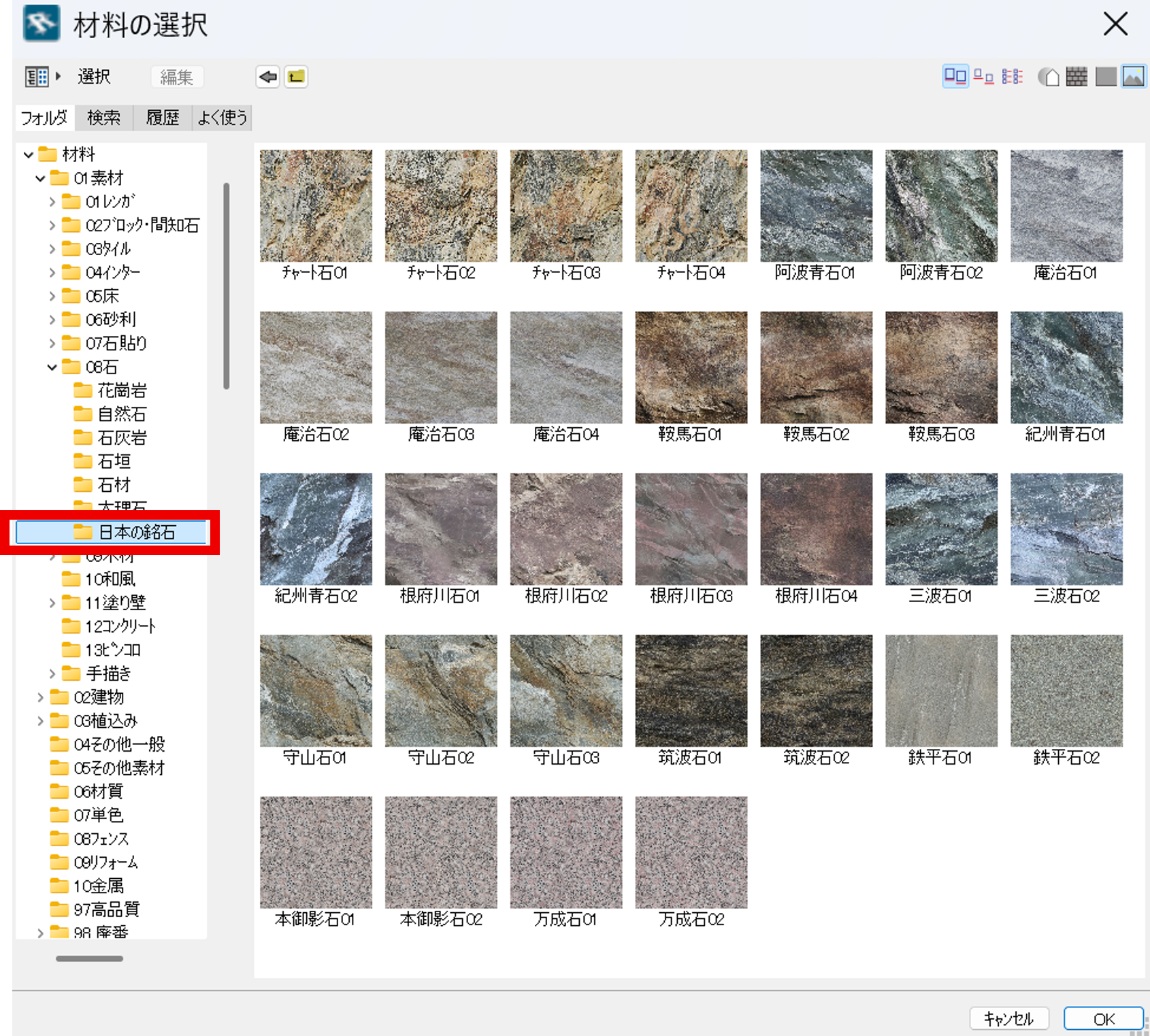Click the house-shaped preview icon
Viewport: 1150px width, 1036px height.
[1049, 77]
